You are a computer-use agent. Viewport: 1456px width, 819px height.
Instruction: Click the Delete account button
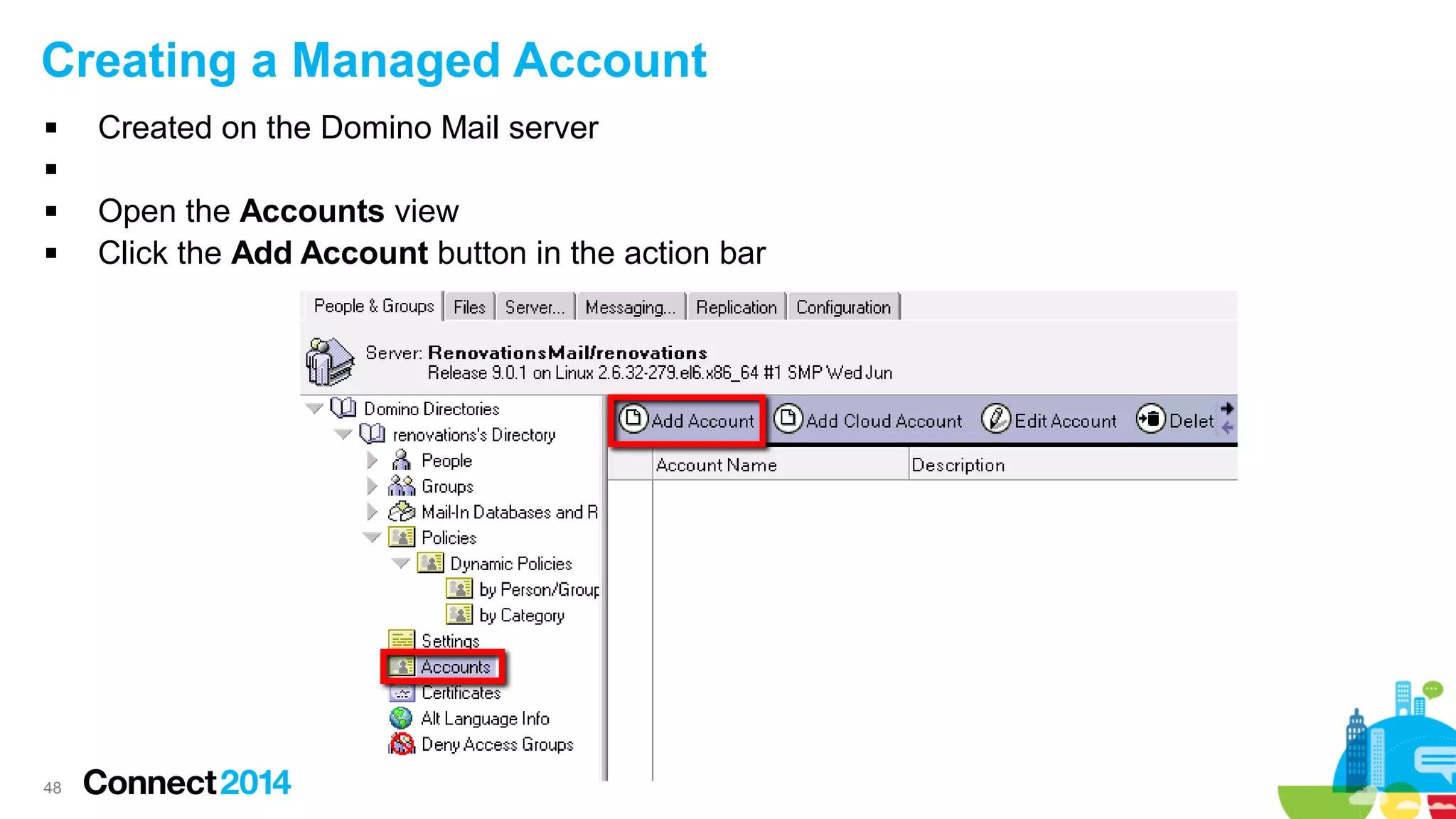(1175, 421)
